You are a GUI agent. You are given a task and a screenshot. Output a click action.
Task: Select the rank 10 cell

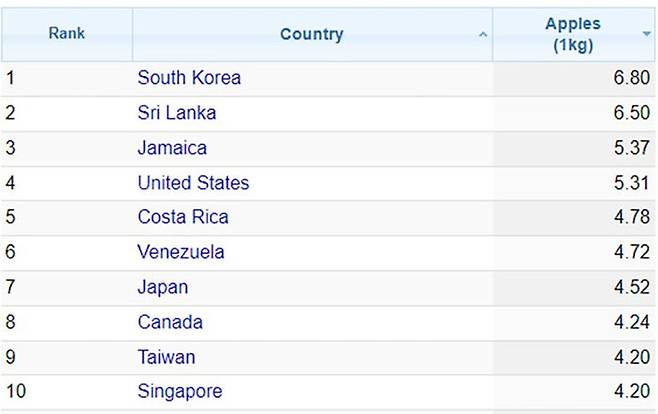click(67, 392)
